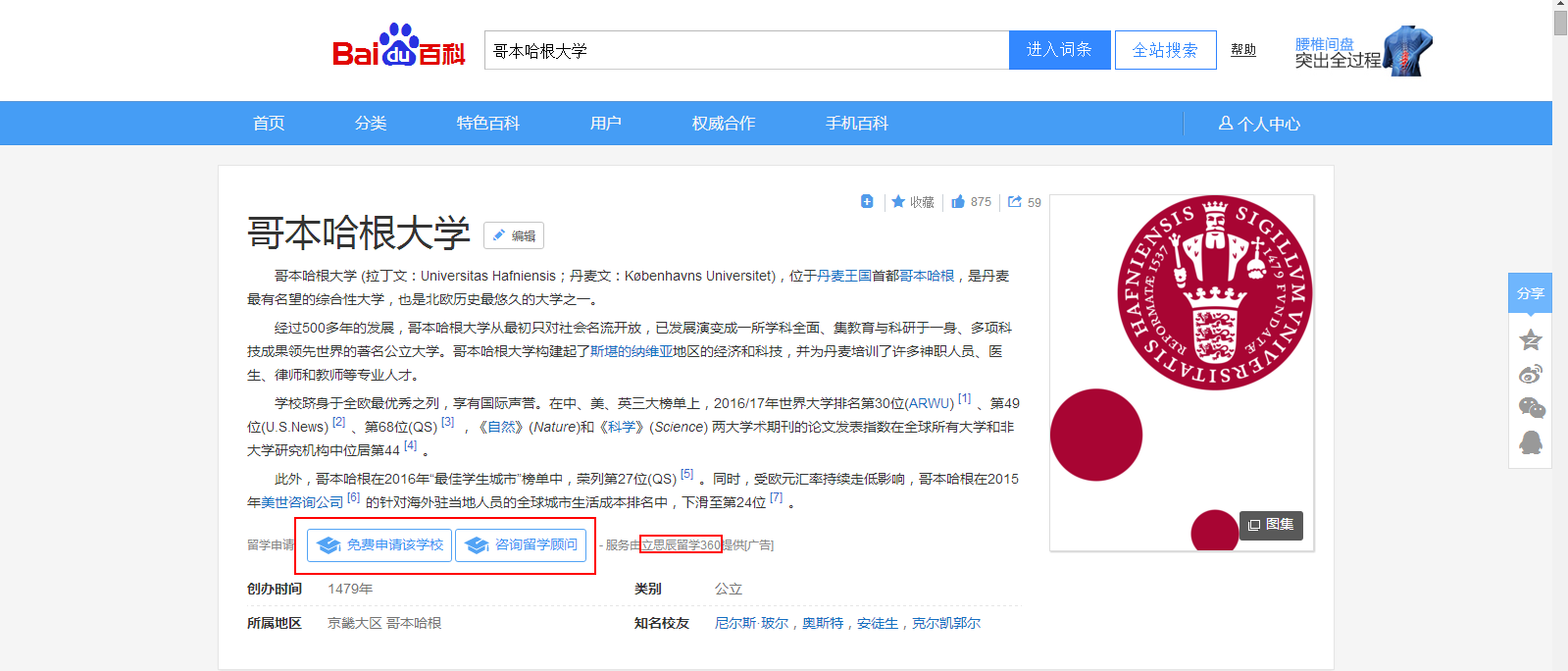The height and width of the screenshot is (671, 1568).
Task: Open citation reference [1]
Action: pyautogui.click(x=965, y=398)
